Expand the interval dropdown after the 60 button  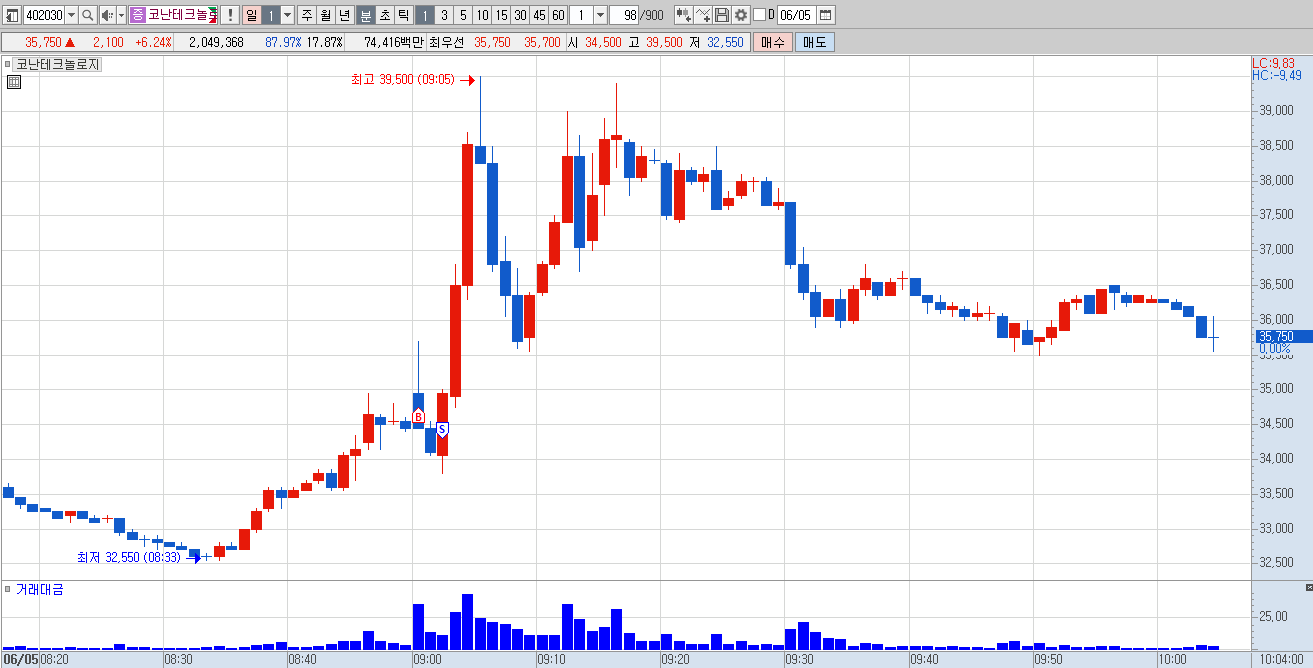tap(600, 15)
